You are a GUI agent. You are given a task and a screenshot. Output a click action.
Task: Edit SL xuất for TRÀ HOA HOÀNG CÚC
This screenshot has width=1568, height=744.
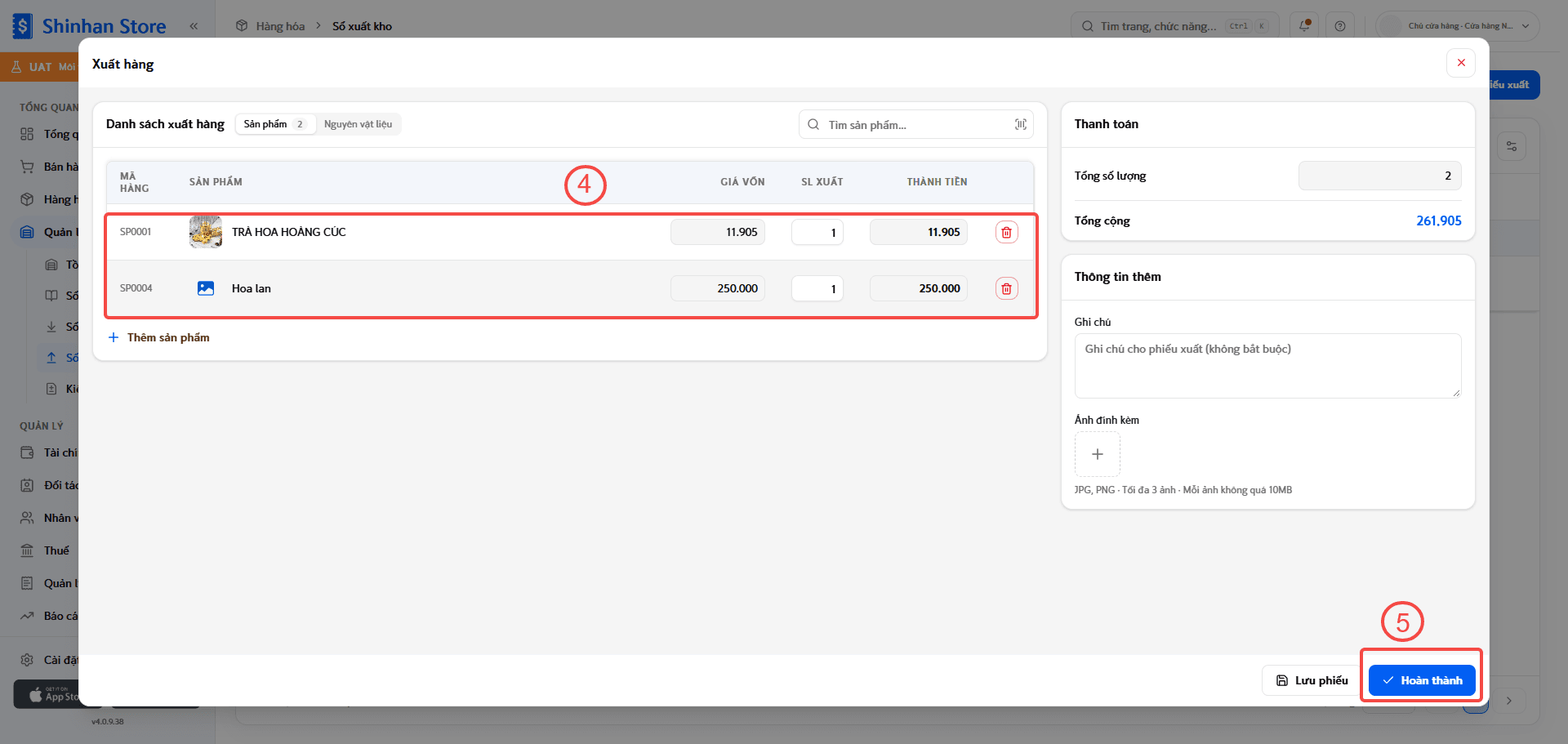[x=817, y=232]
